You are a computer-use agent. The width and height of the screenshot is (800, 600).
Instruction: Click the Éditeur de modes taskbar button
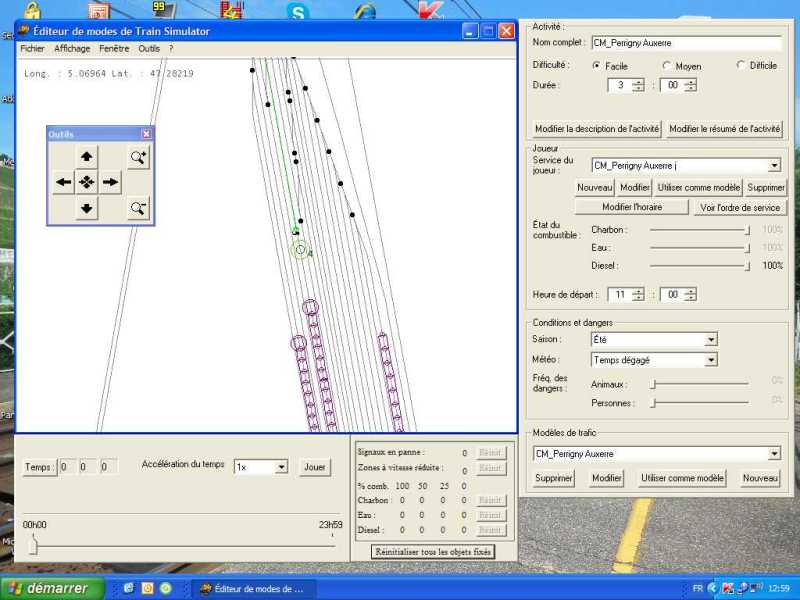[253, 589]
